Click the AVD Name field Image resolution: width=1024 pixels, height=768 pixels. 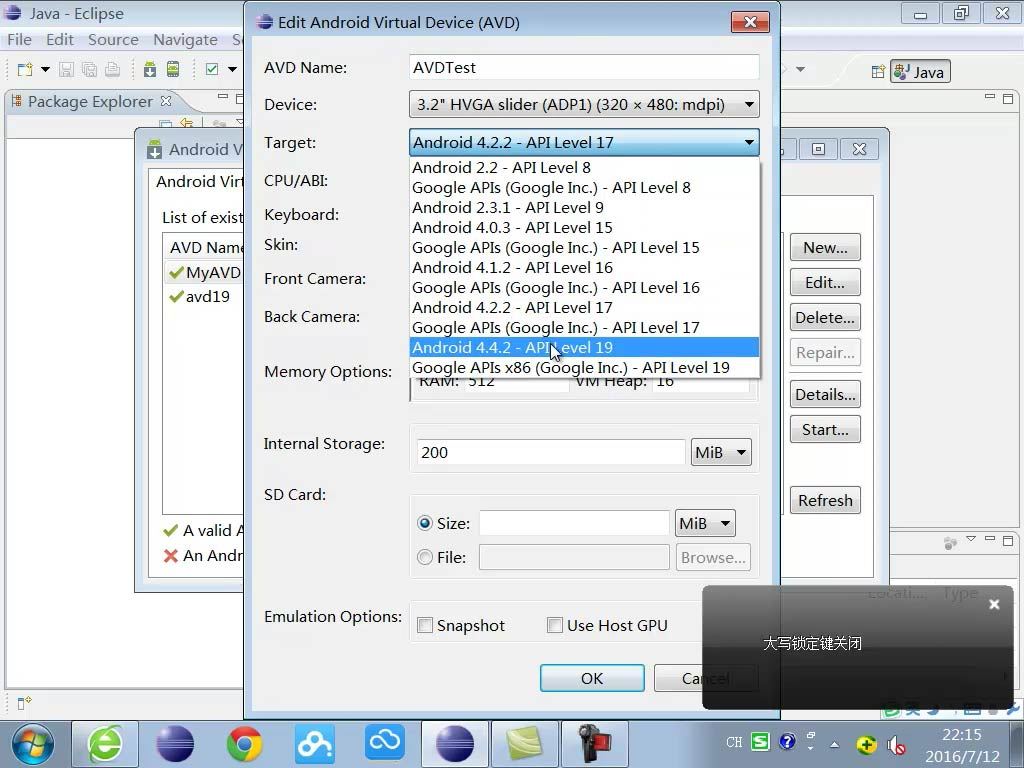tap(584, 67)
